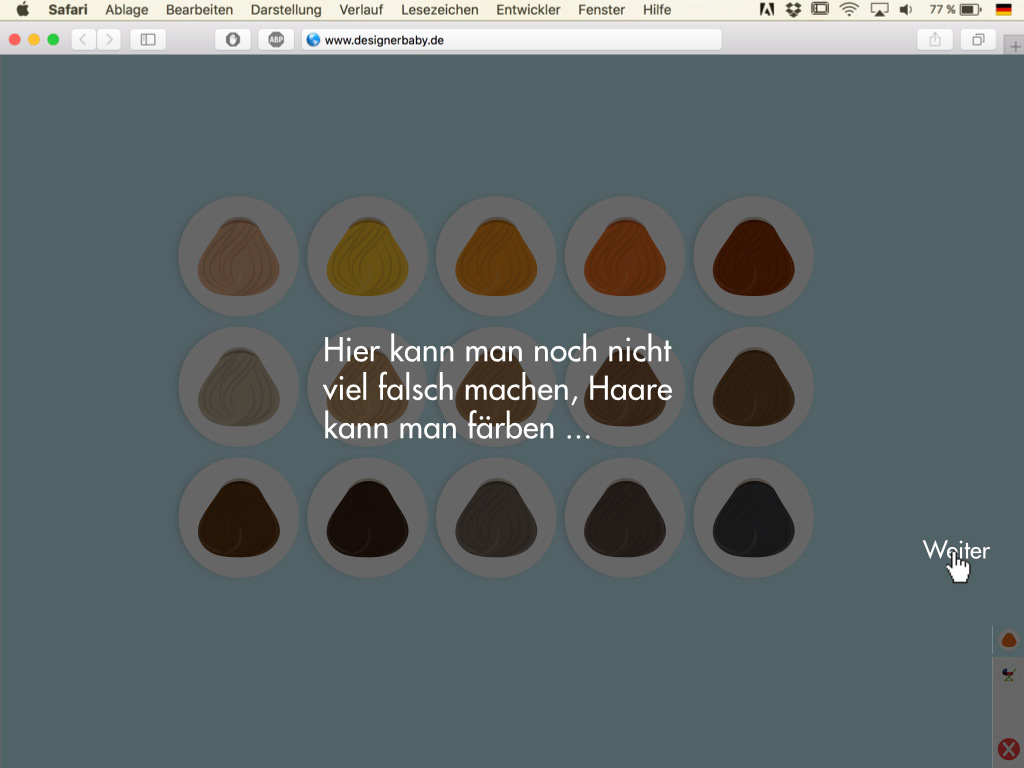Choose the black-brown hair swatch in bottom row
The image size is (1024, 768).
point(367,518)
